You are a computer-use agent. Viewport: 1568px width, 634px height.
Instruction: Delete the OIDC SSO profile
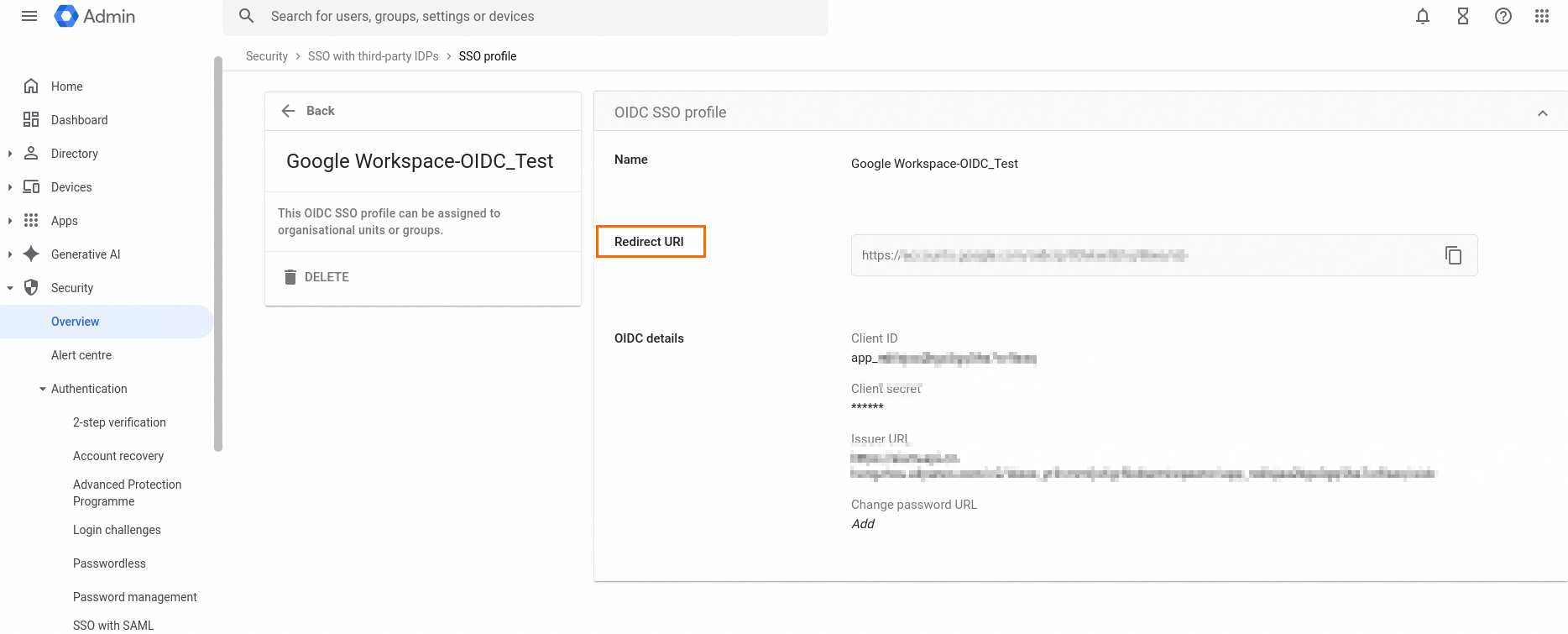point(327,277)
